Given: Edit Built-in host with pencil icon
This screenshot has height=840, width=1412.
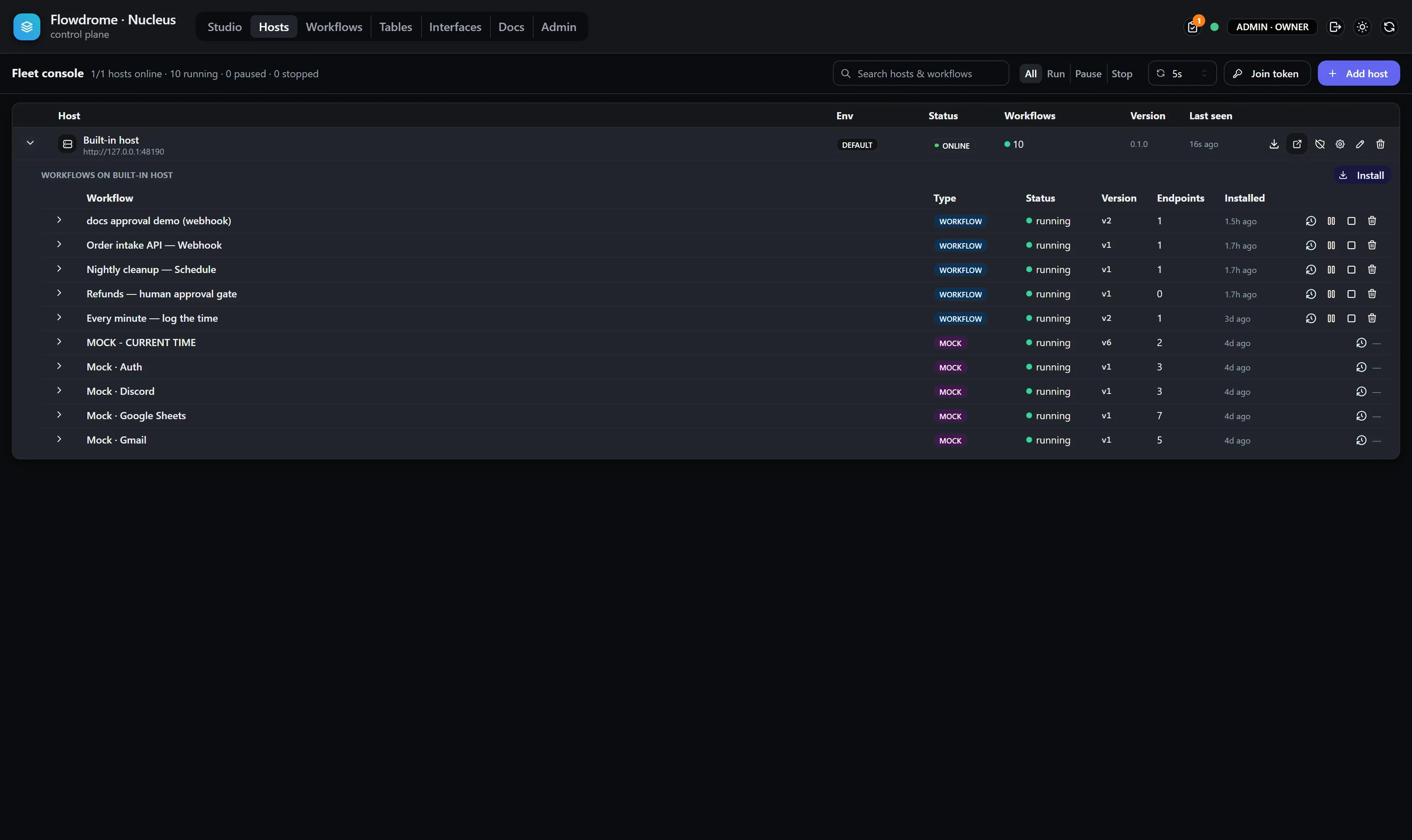Looking at the screenshot, I should point(1360,144).
